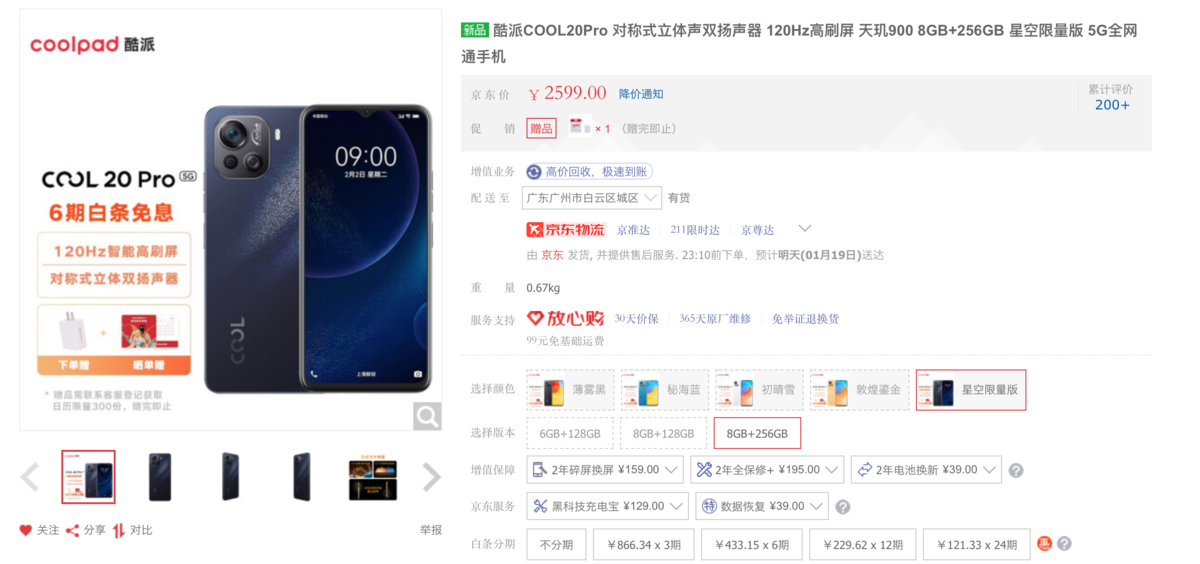Choose ¥866.34 x 3期 installment

(x=644, y=545)
